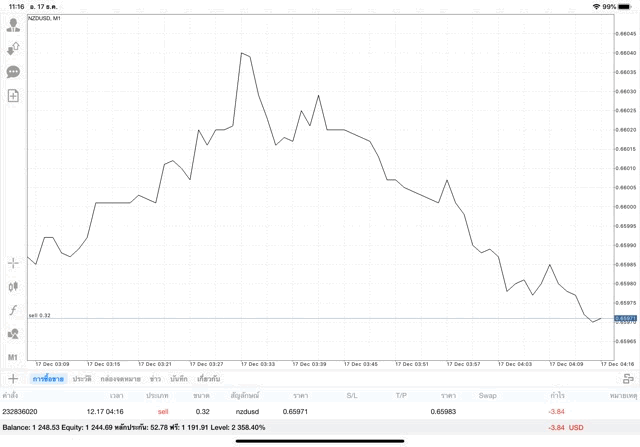Tap the plus icon beside the tabs
640x447 pixels.
[13, 379]
